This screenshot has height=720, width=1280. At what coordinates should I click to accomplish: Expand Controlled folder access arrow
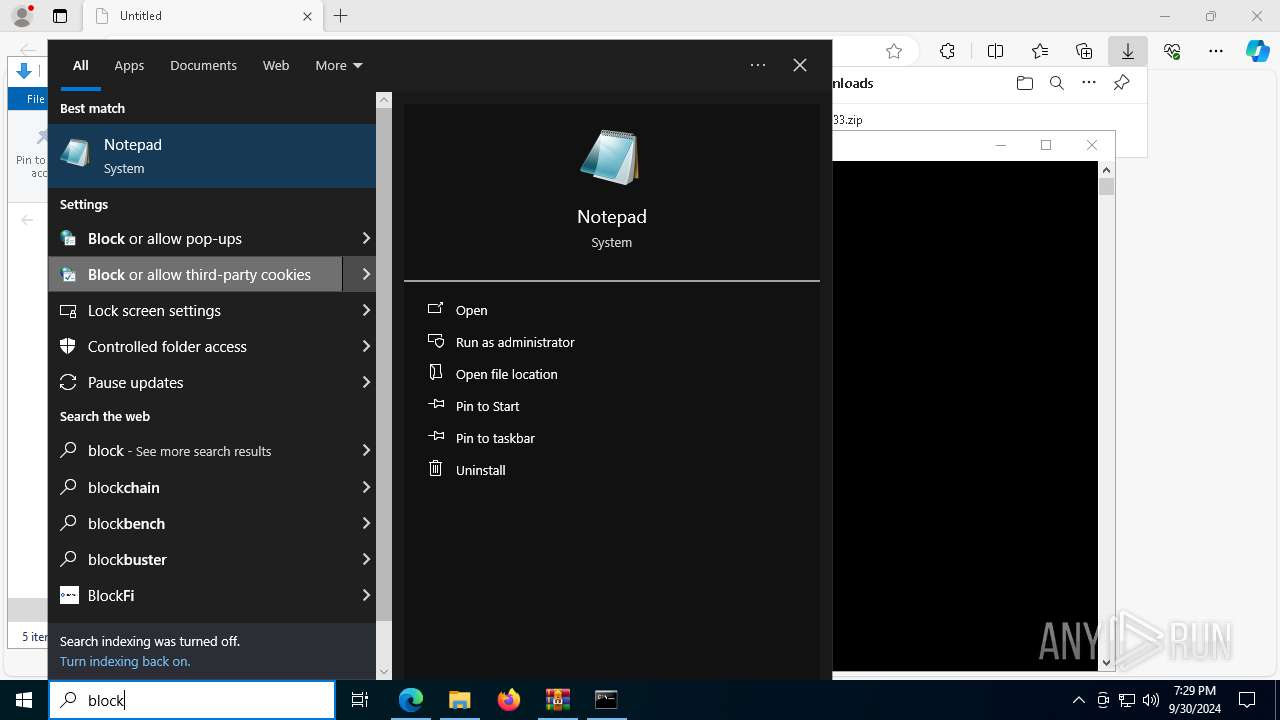pyautogui.click(x=365, y=346)
